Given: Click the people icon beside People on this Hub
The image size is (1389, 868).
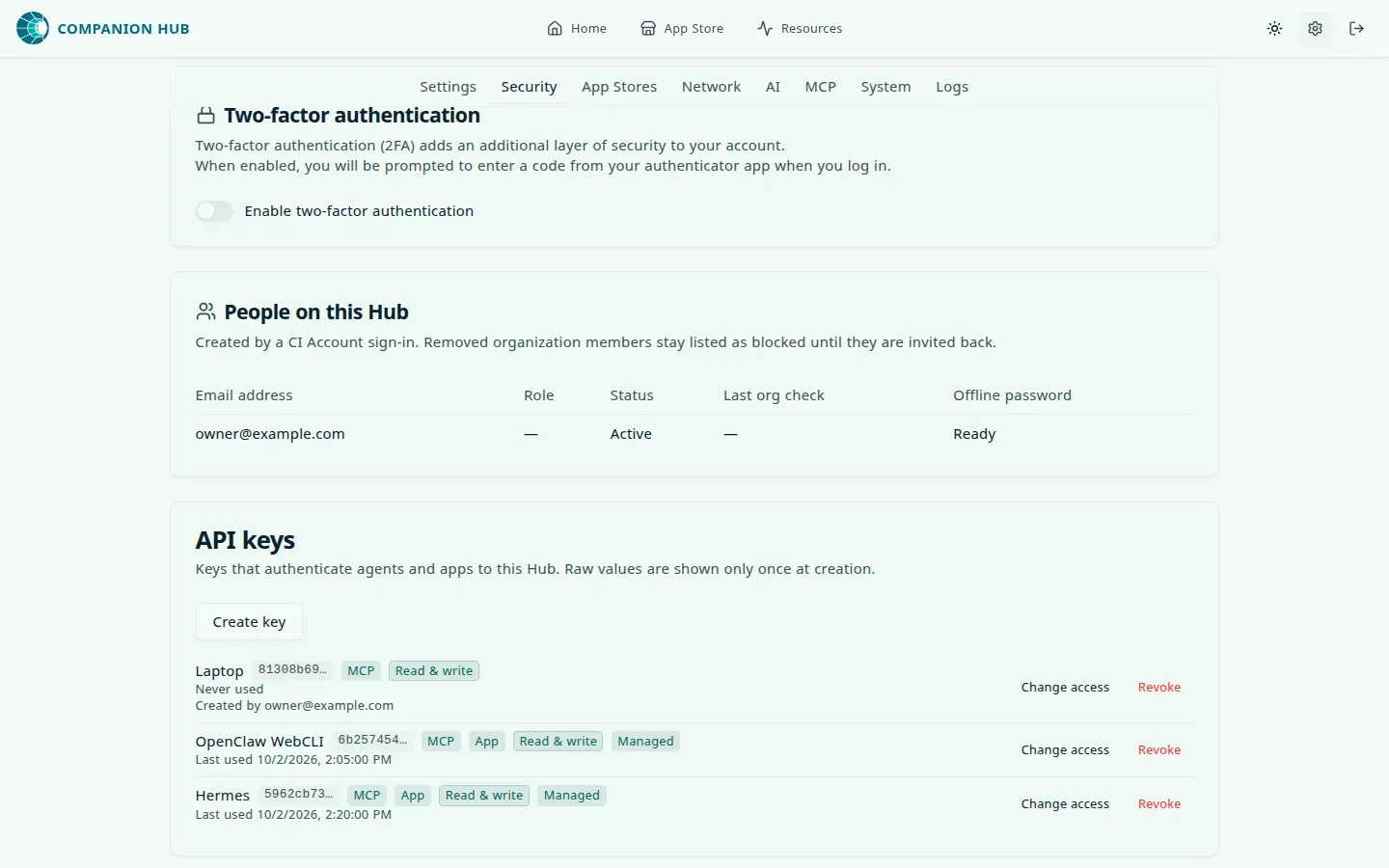Looking at the screenshot, I should (x=205, y=312).
